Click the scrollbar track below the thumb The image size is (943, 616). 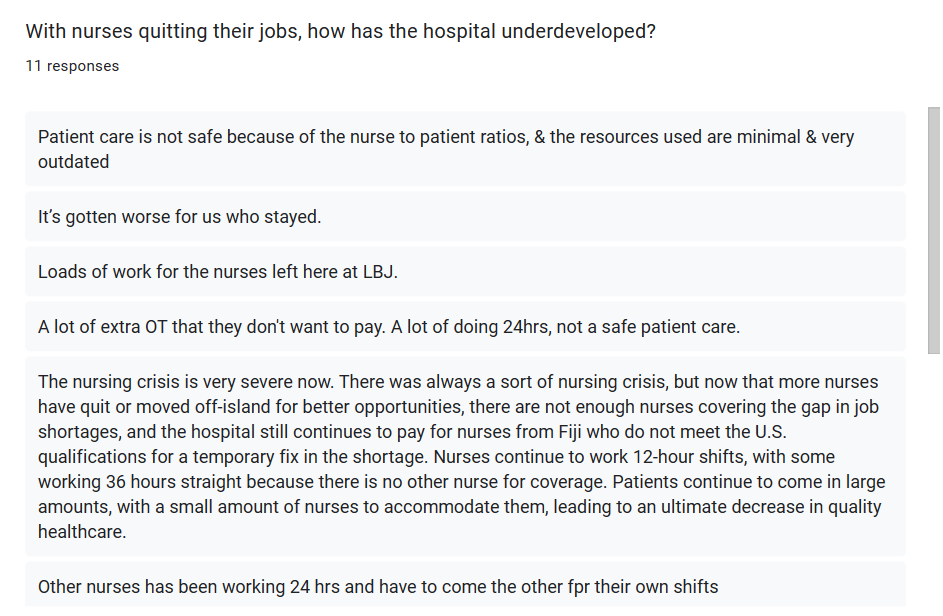(933, 480)
